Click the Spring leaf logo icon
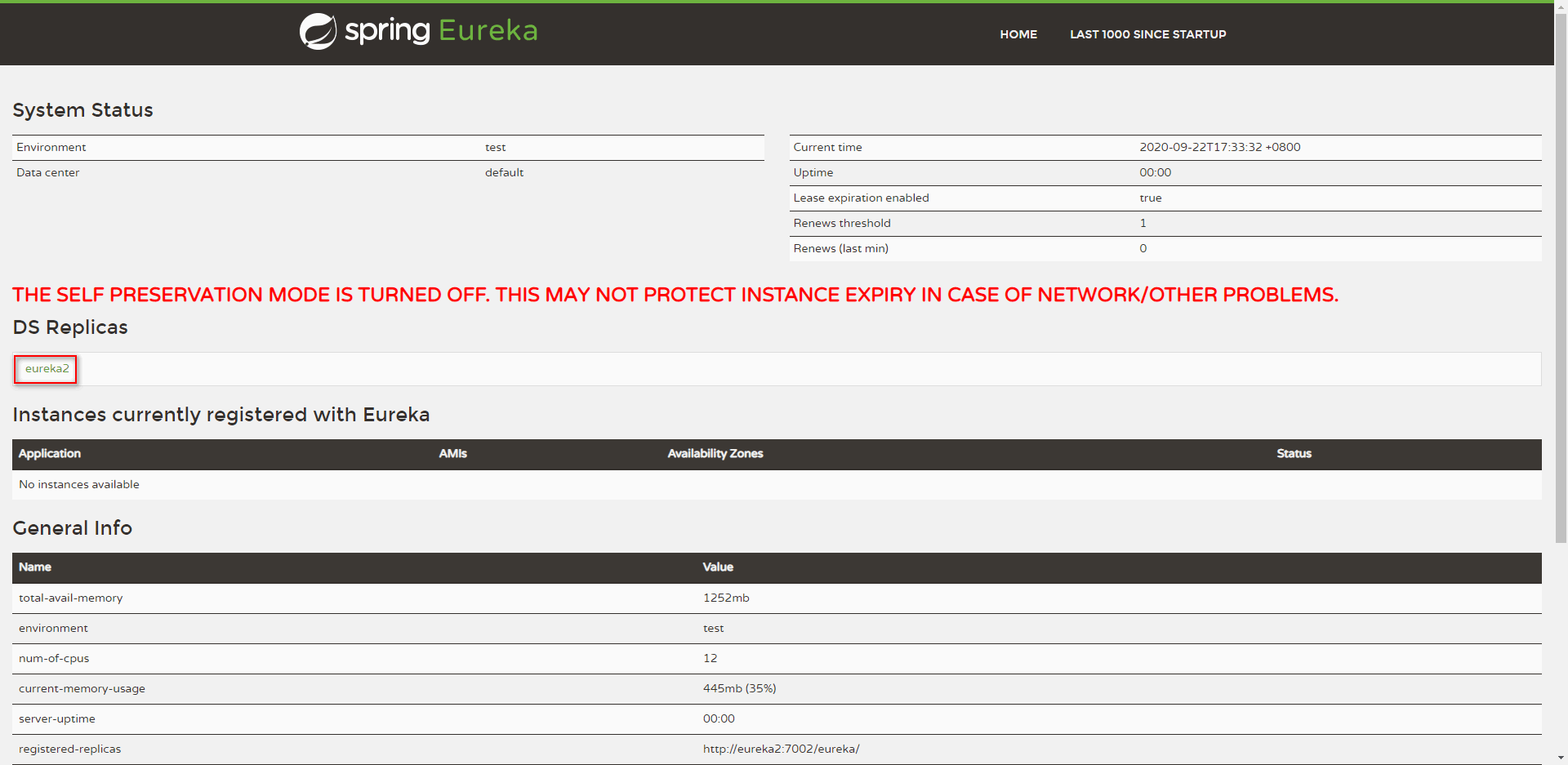Viewport: 1568px width, 765px height. coord(318,32)
